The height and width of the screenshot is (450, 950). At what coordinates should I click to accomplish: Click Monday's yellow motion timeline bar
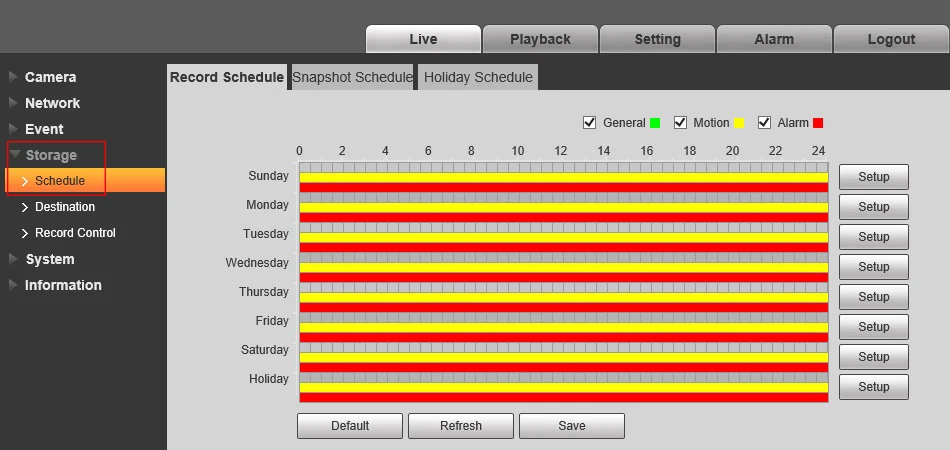point(563,207)
